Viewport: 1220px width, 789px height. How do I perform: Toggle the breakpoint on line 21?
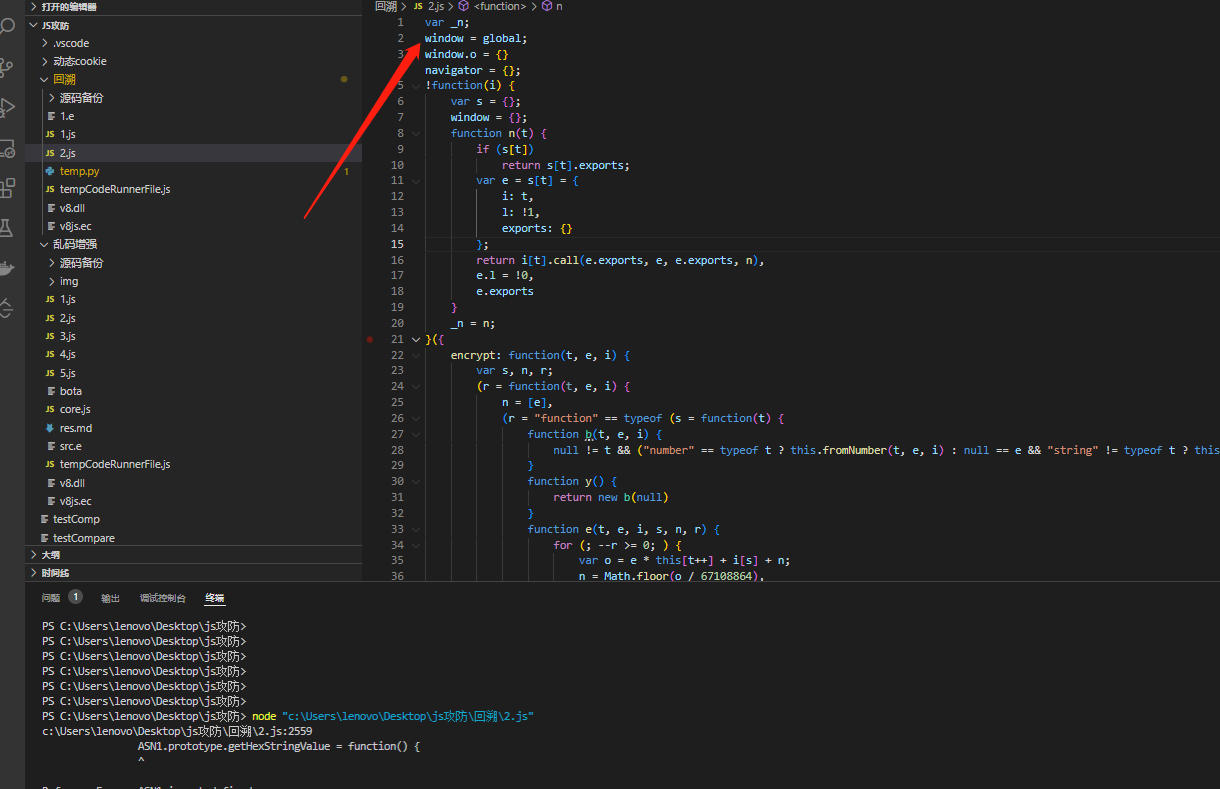pyautogui.click(x=370, y=340)
